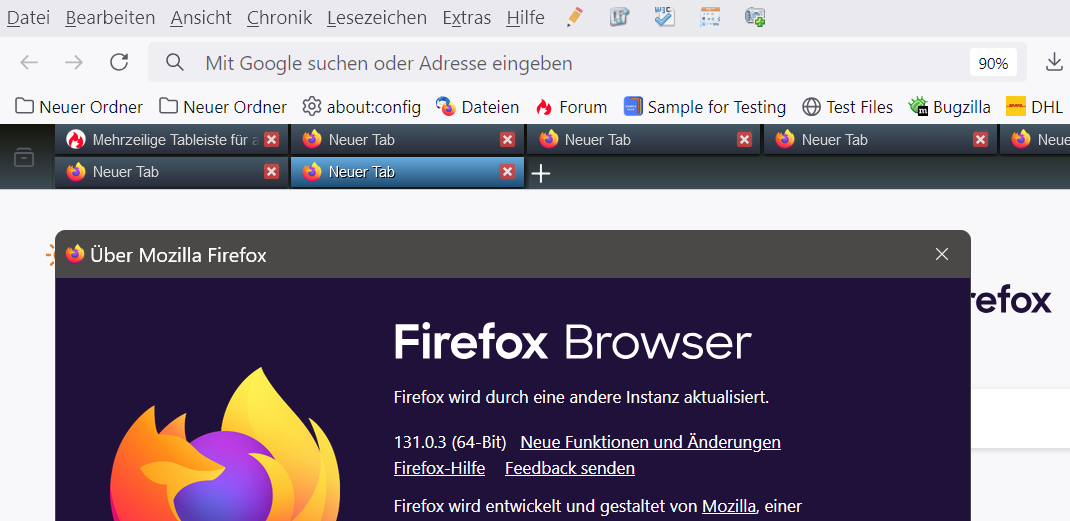Click the version text 131.0.3 (64-Bit)
Image resolution: width=1070 pixels, height=521 pixels.
(x=450, y=442)
